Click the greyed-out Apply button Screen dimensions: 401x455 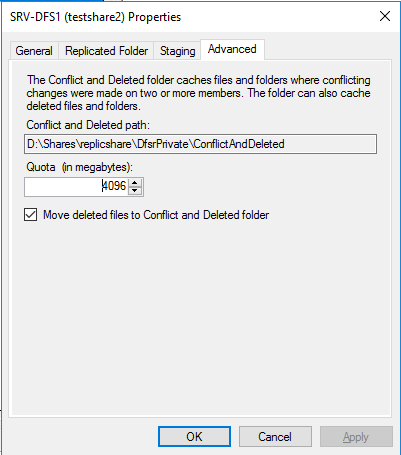pos(356,437)
